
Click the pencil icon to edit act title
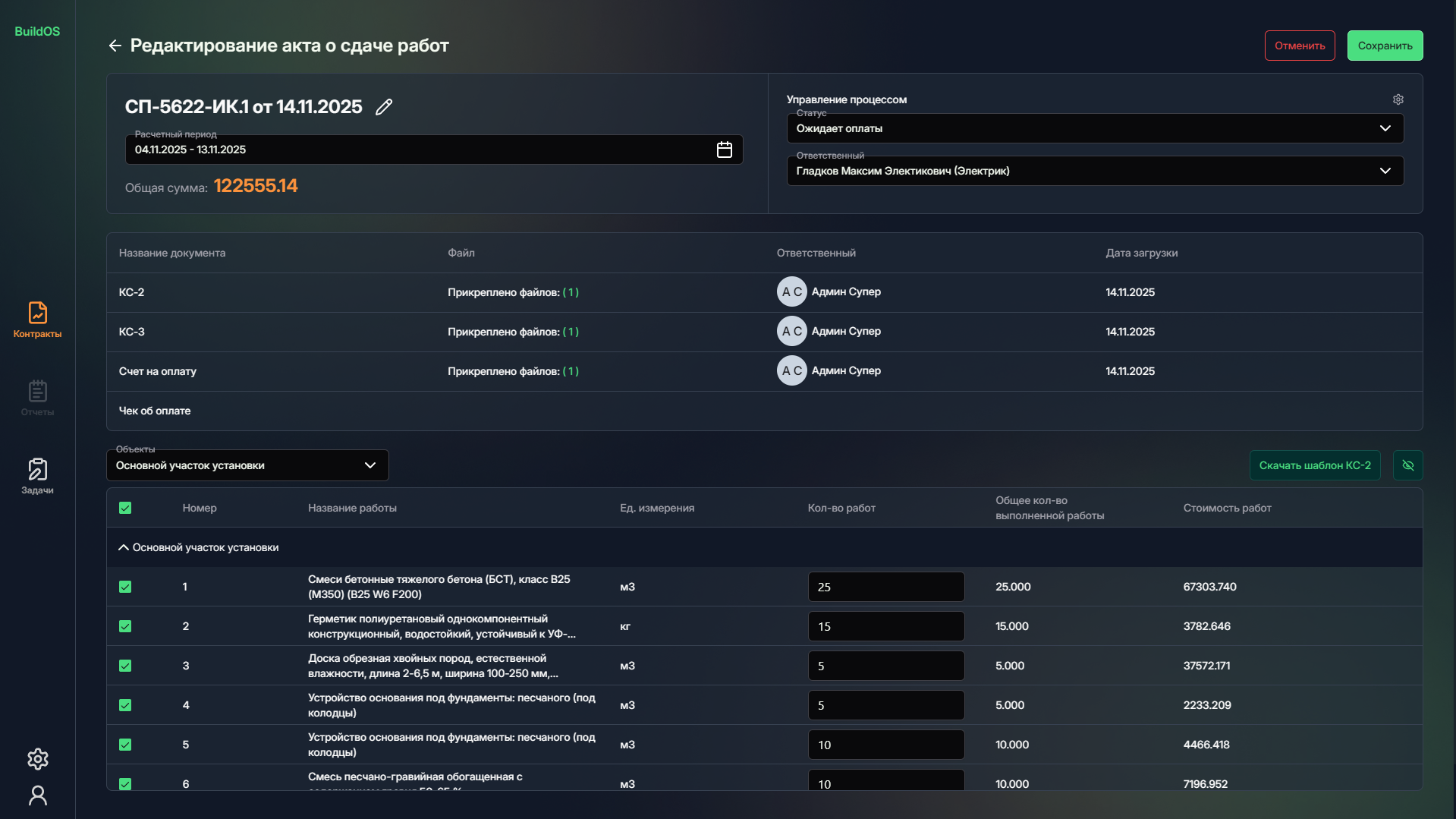point(384,107)
